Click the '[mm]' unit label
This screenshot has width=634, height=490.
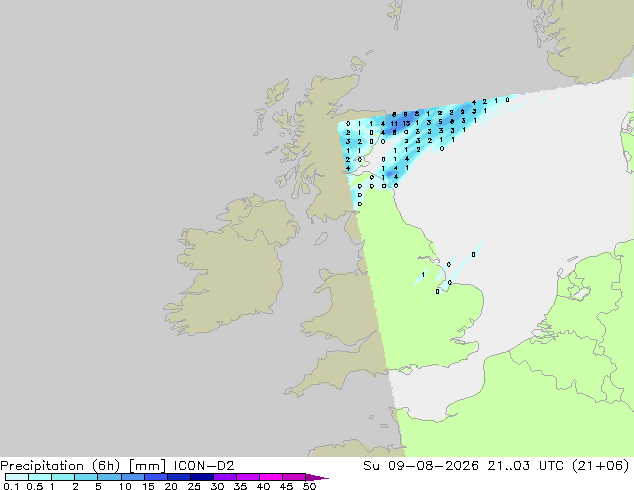click(x=147, y=466)
